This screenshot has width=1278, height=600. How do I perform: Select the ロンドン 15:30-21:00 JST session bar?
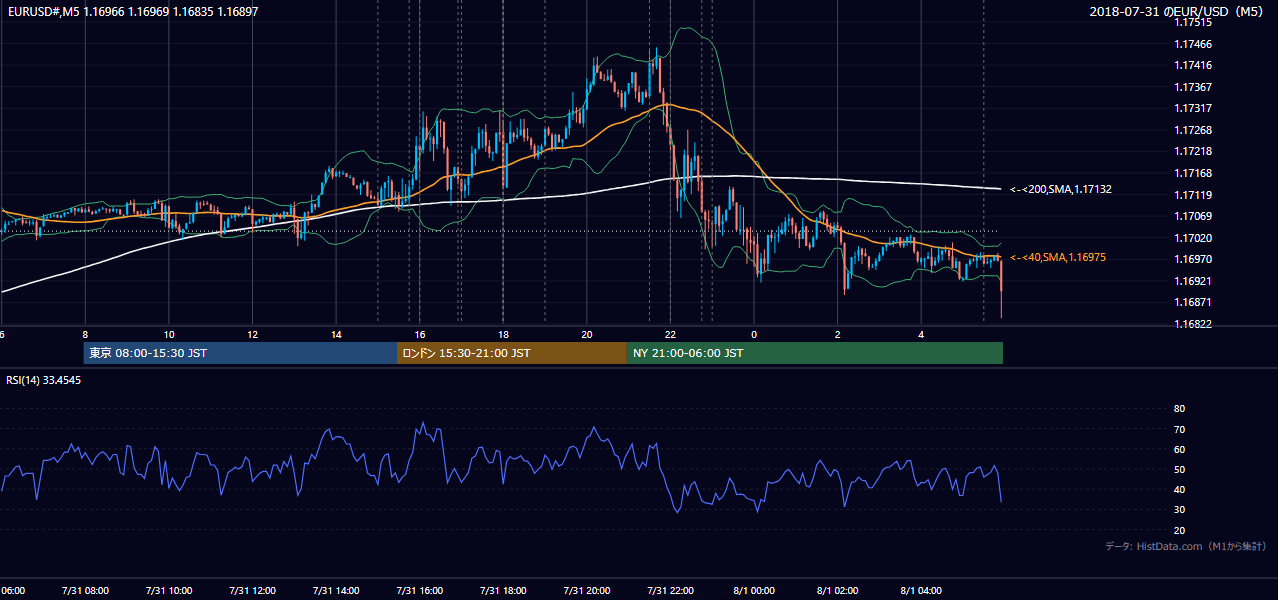click(x=512, y=353)
